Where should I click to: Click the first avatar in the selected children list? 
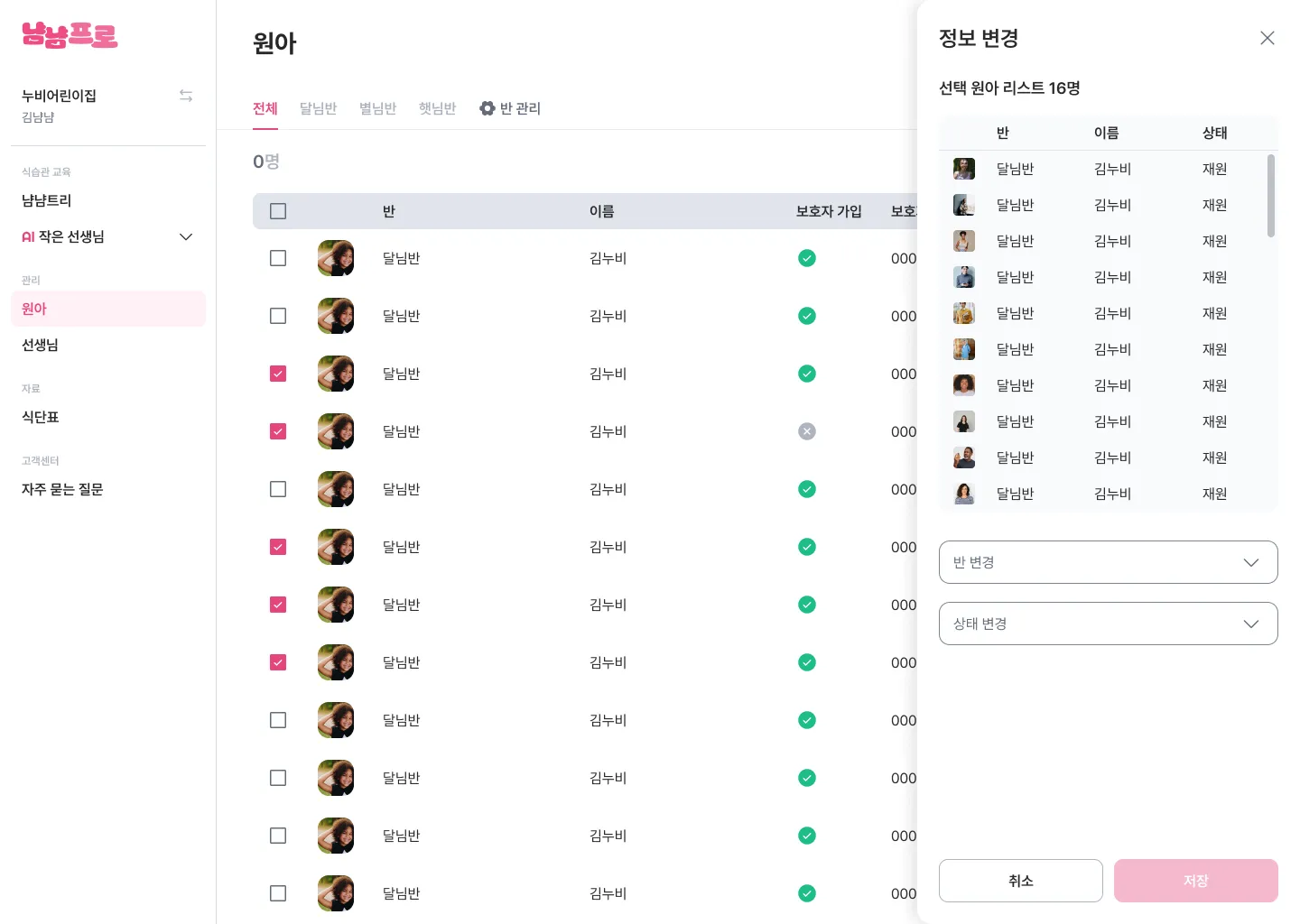964,169
